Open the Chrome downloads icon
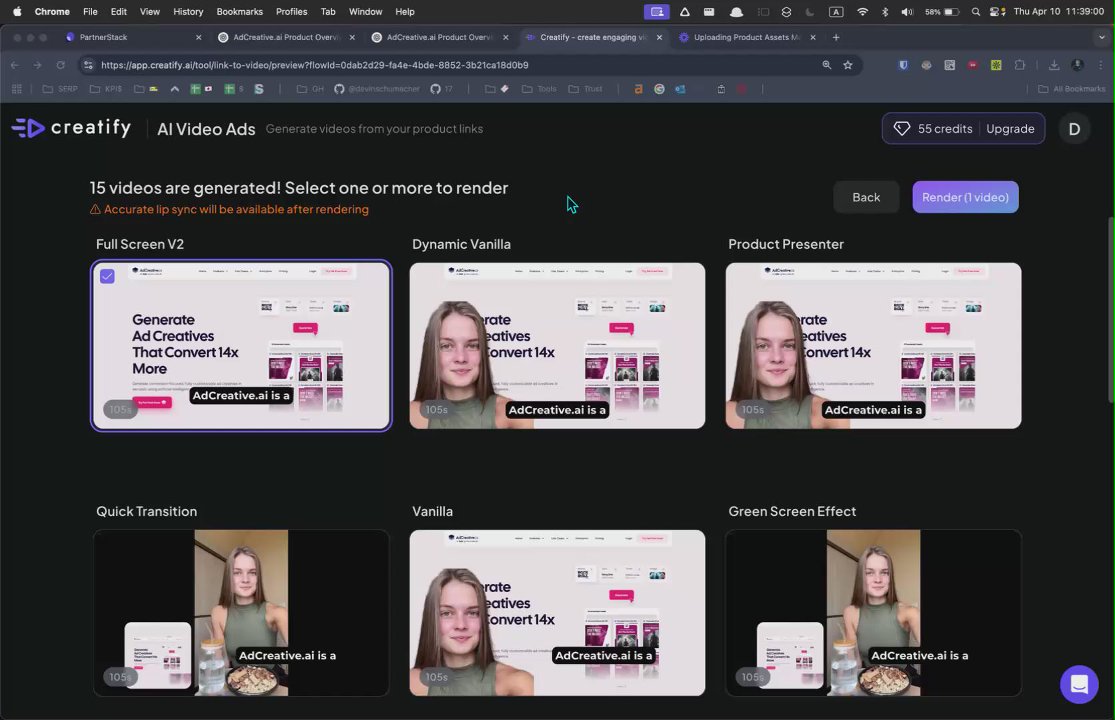 click(x=1054, y=65)
